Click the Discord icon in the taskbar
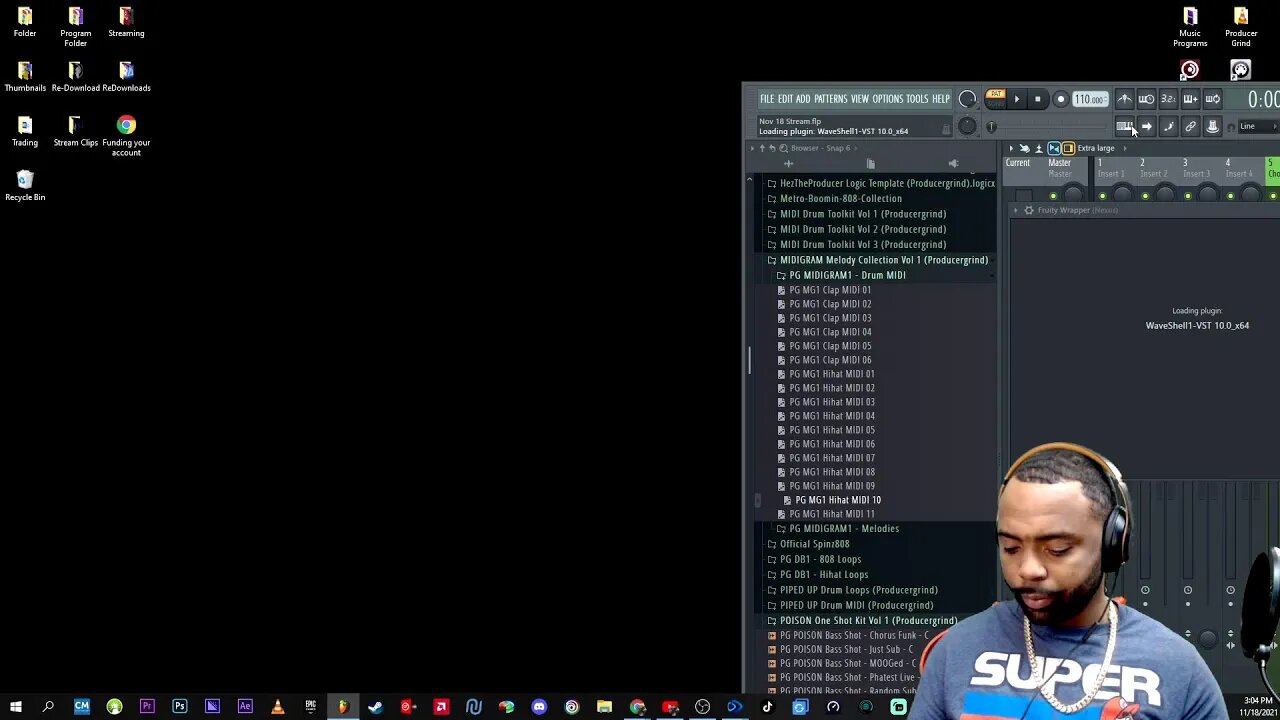 tap(539, 707)
